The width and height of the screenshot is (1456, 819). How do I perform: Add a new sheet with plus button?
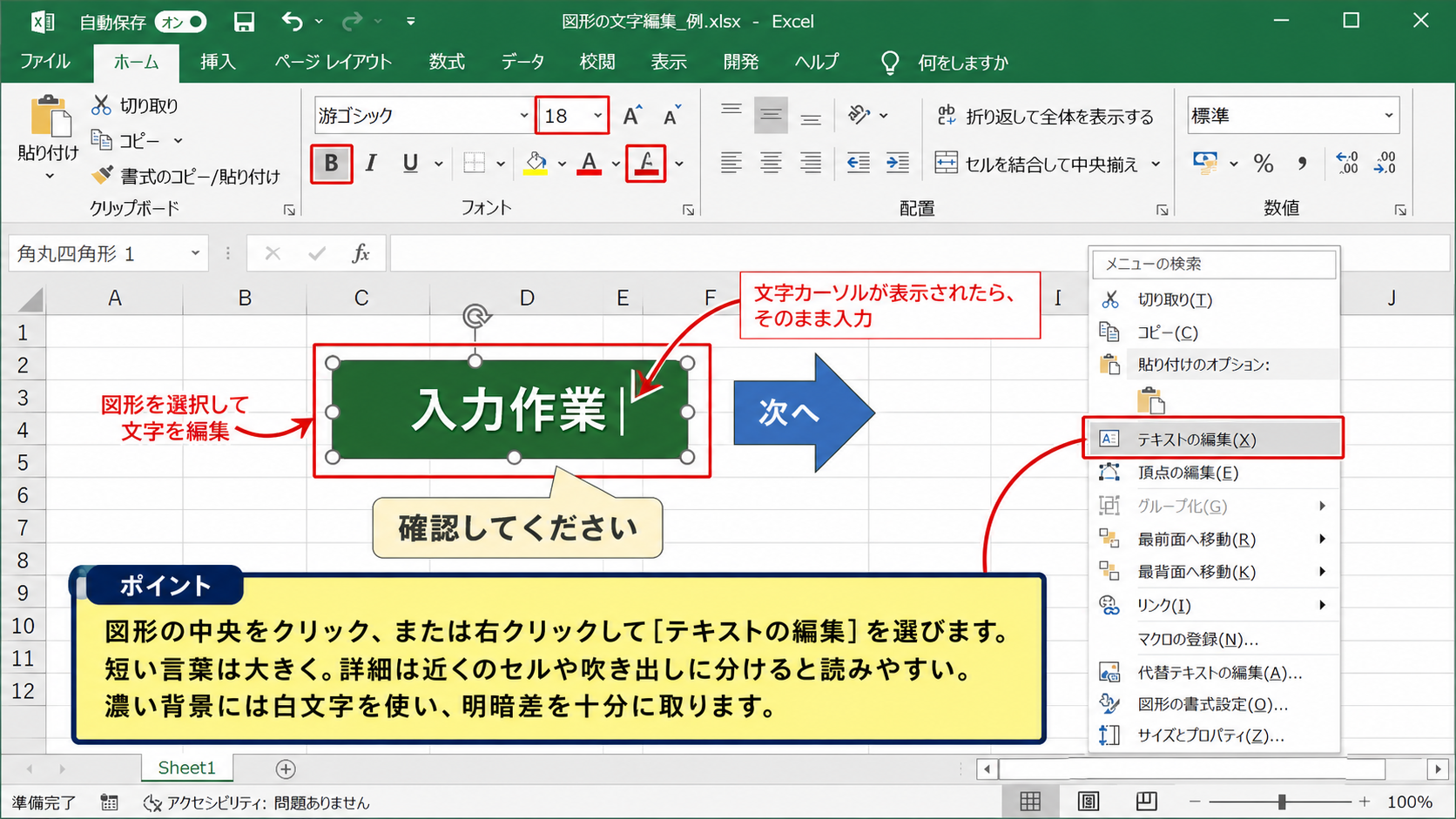point(286,769)
